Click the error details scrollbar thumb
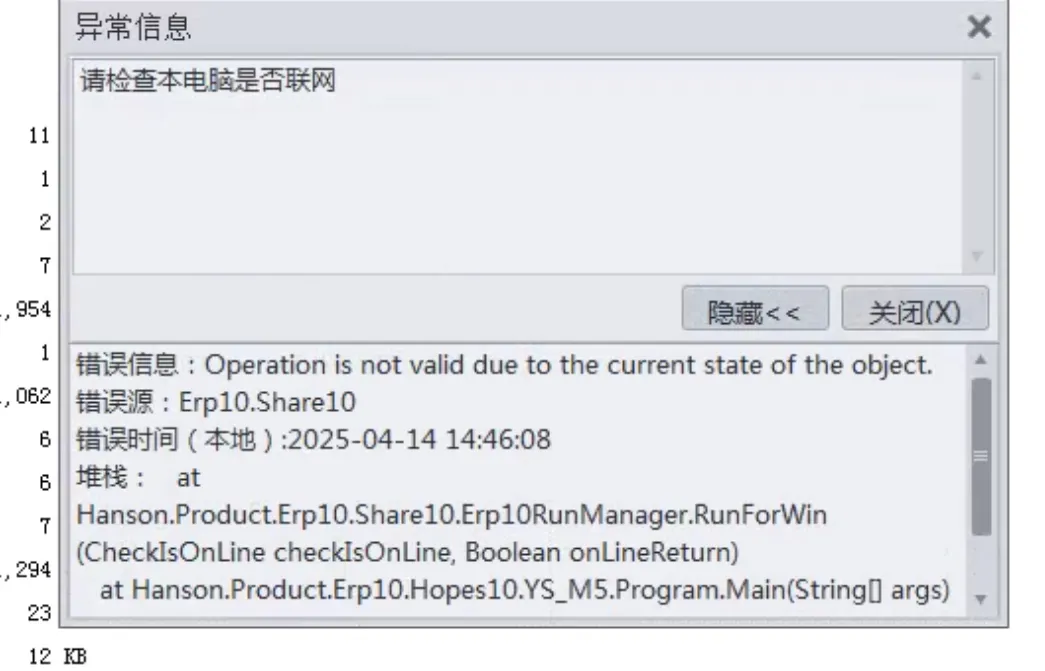 pos(980,455)
